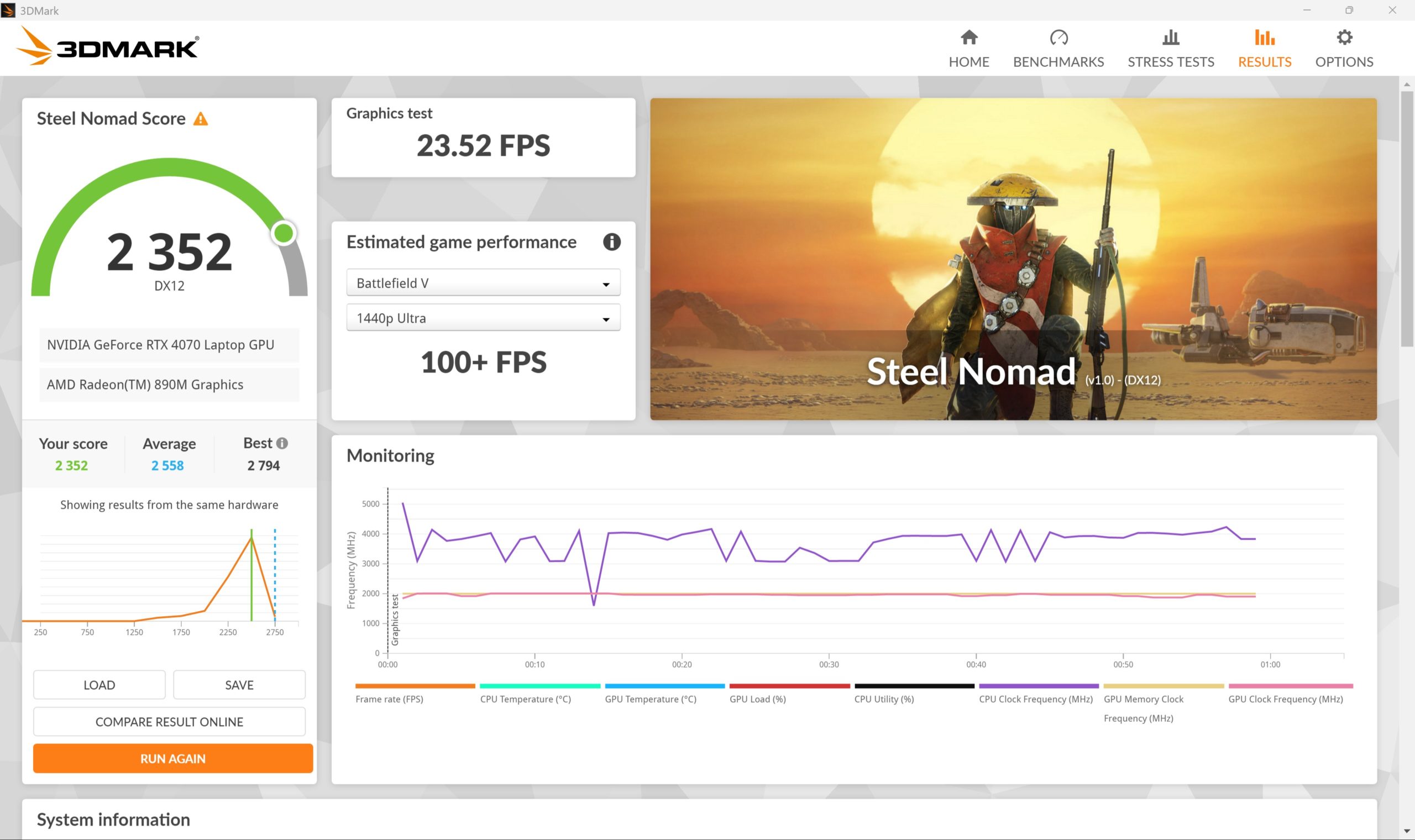Click the Results orange bars icon

(1264, 38)
